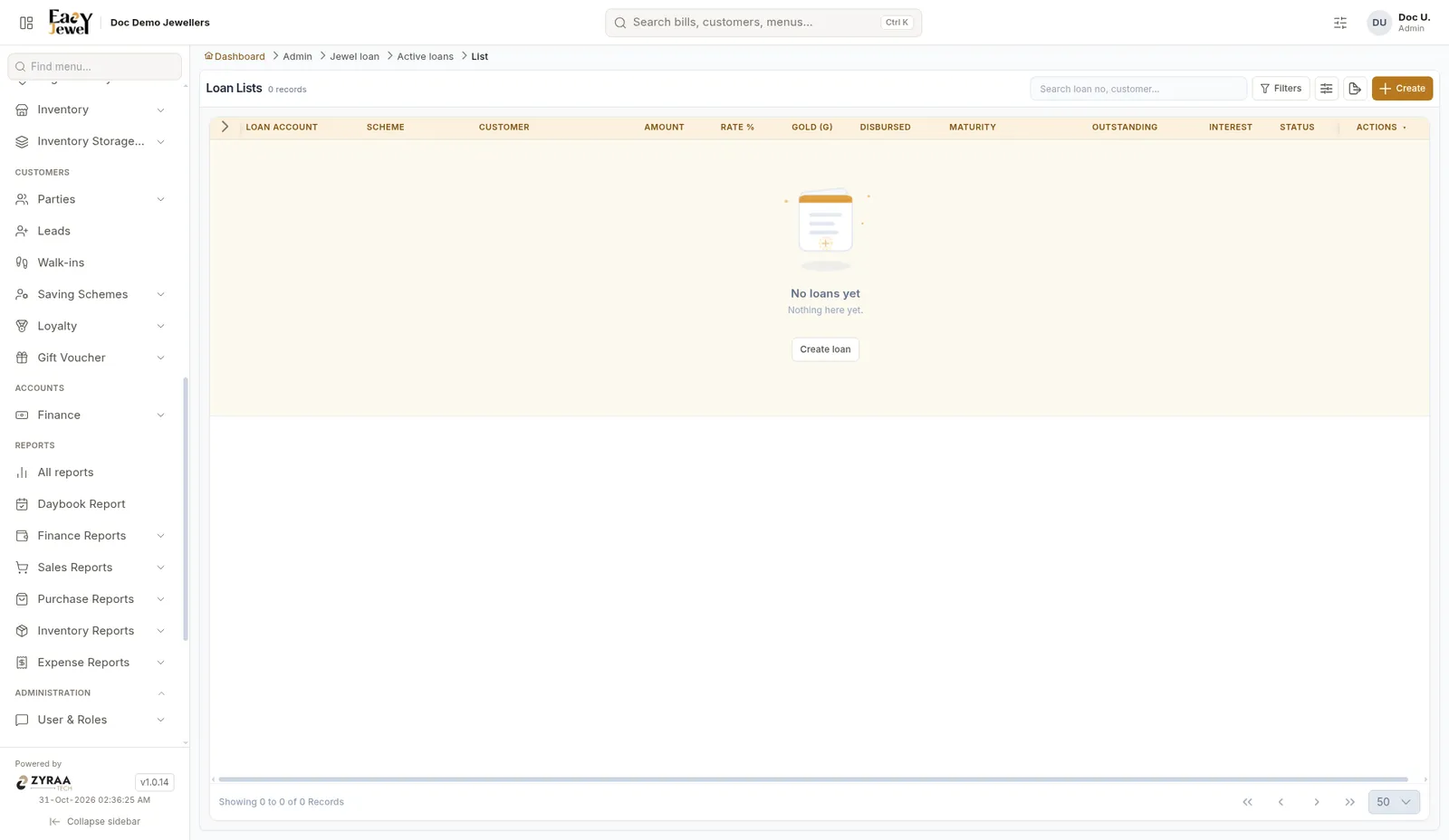The image size is (1449, 840).
Task: Expand the Finance Reports menu
Action: click(x=91, y=536)
